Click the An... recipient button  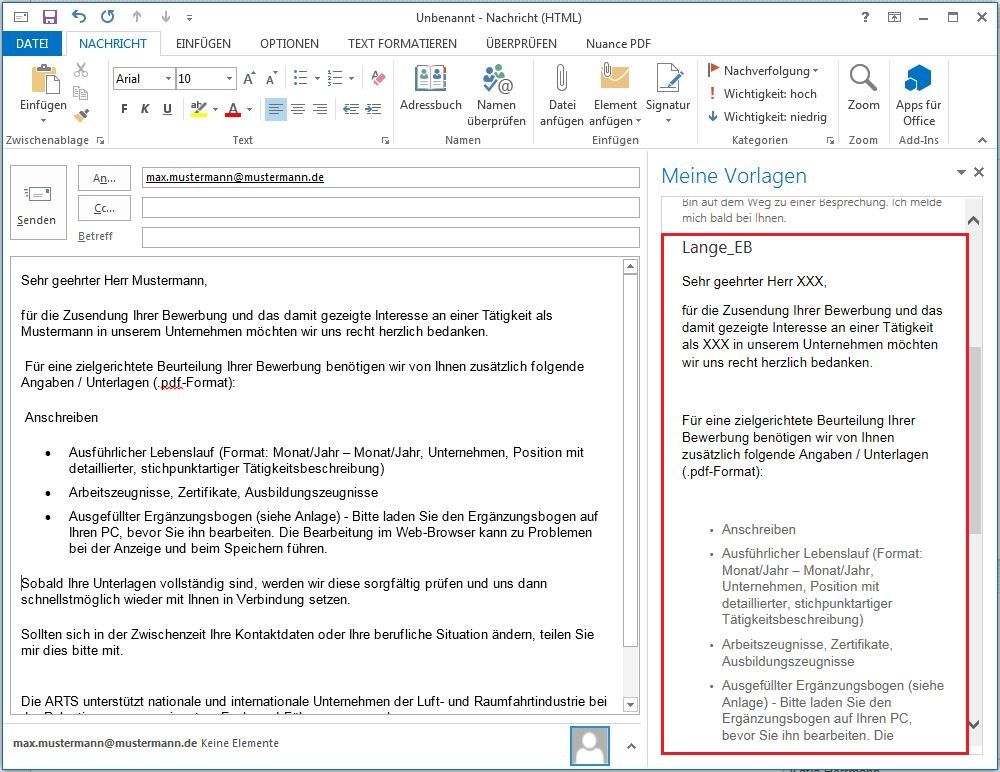(104, 178)
